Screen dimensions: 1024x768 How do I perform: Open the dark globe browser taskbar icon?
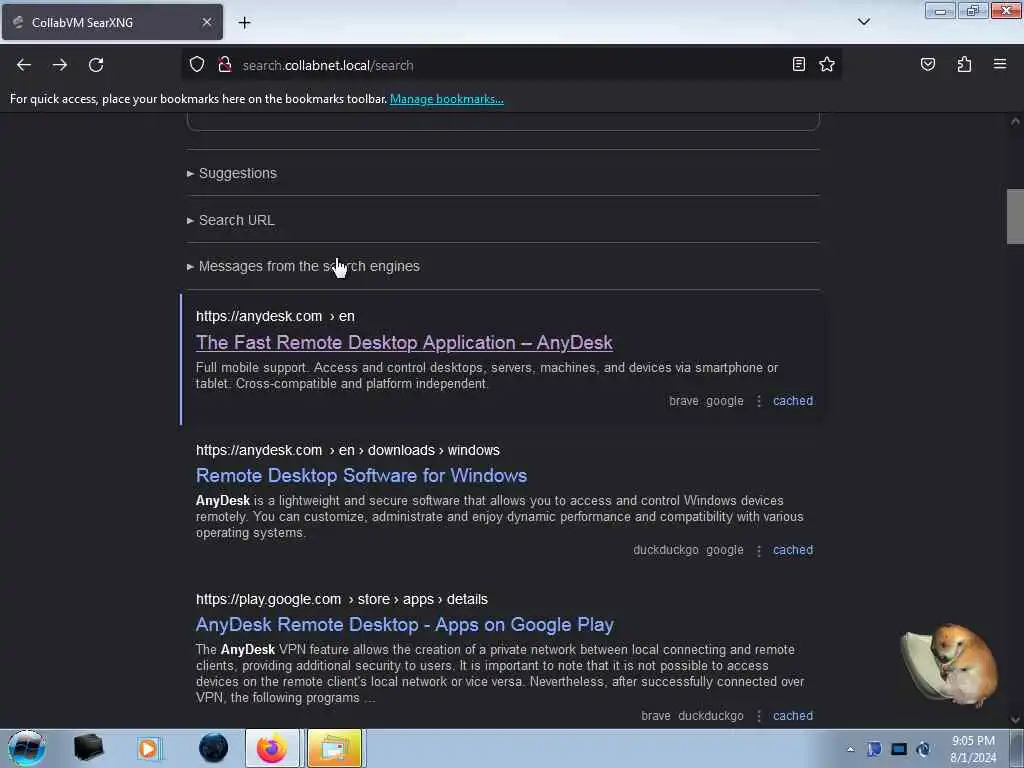[x=213, y=748]
